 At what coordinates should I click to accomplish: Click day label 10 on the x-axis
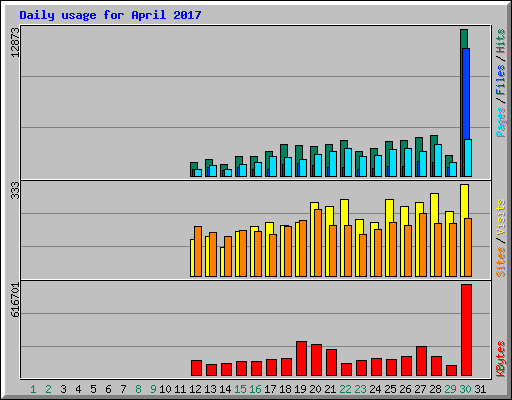pos(165,389)
